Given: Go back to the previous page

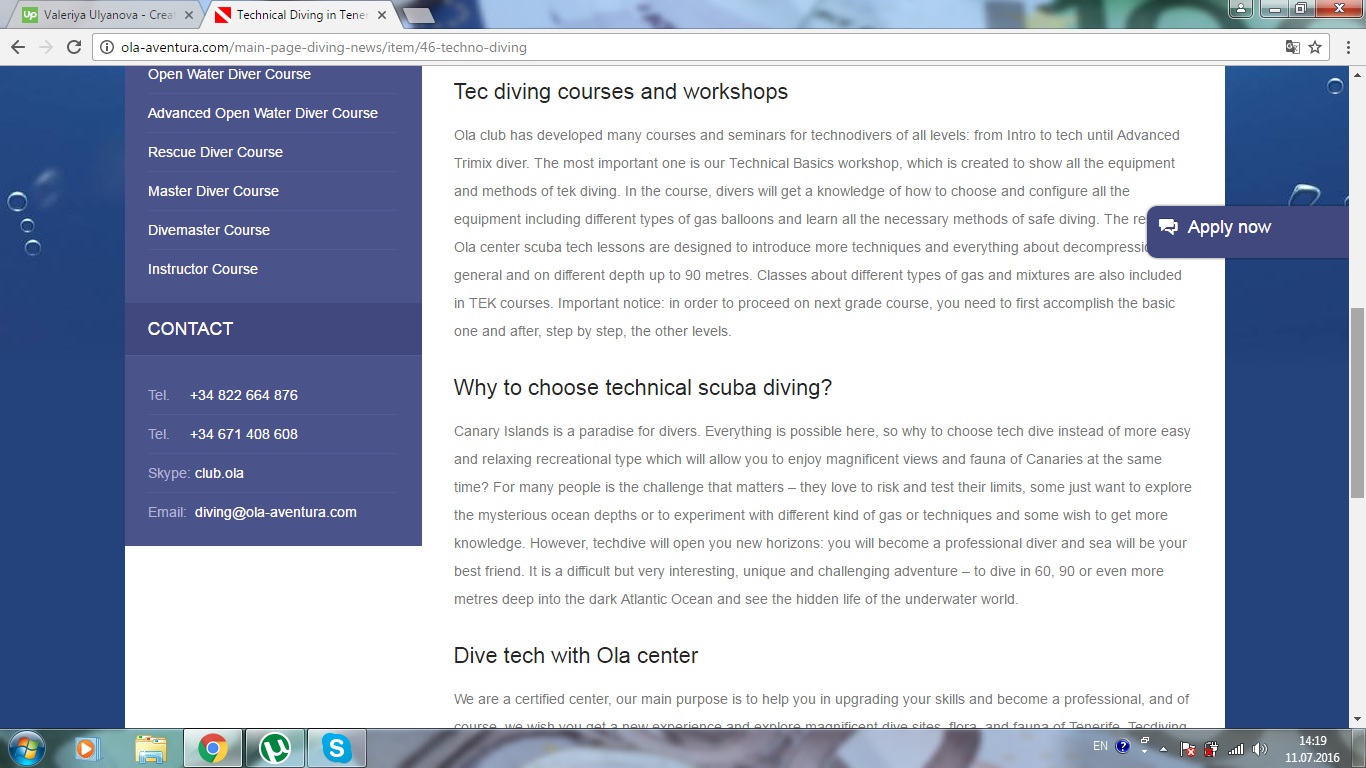Looking at the screenshot, I should pos(18,47).
